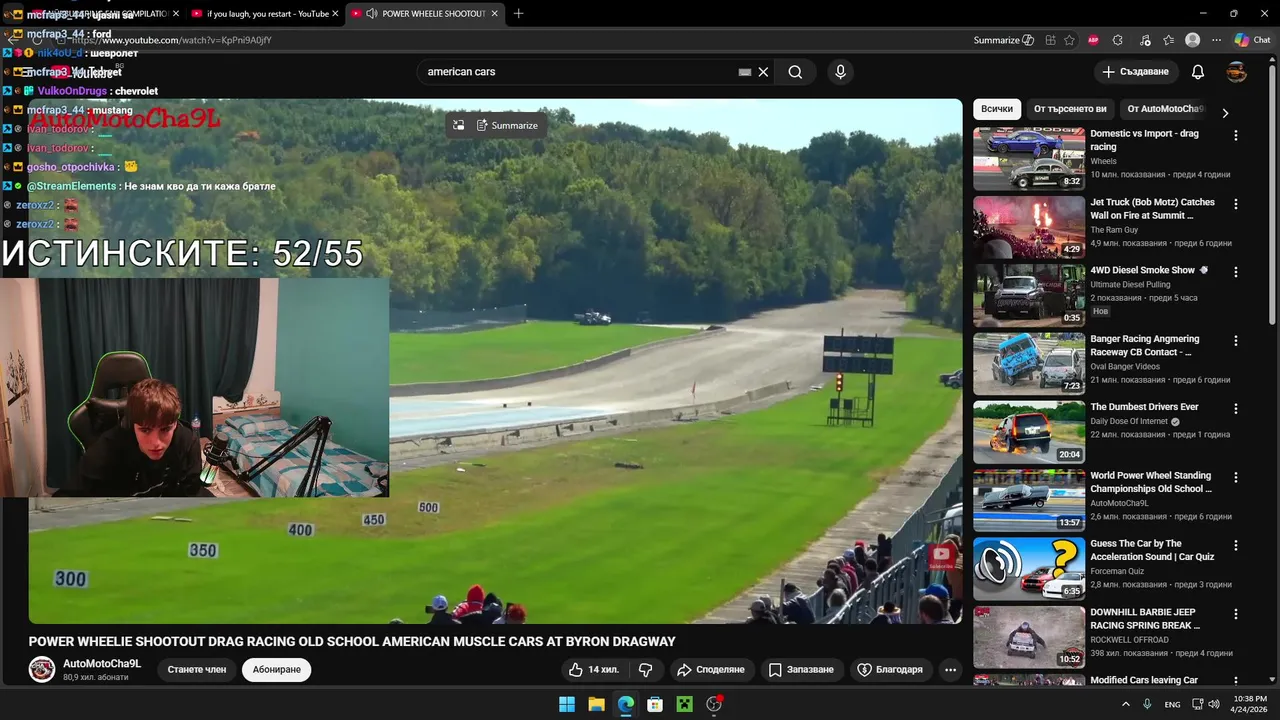Click the Summarize button in address bar
The image size is (1280, 720).
1003,40
